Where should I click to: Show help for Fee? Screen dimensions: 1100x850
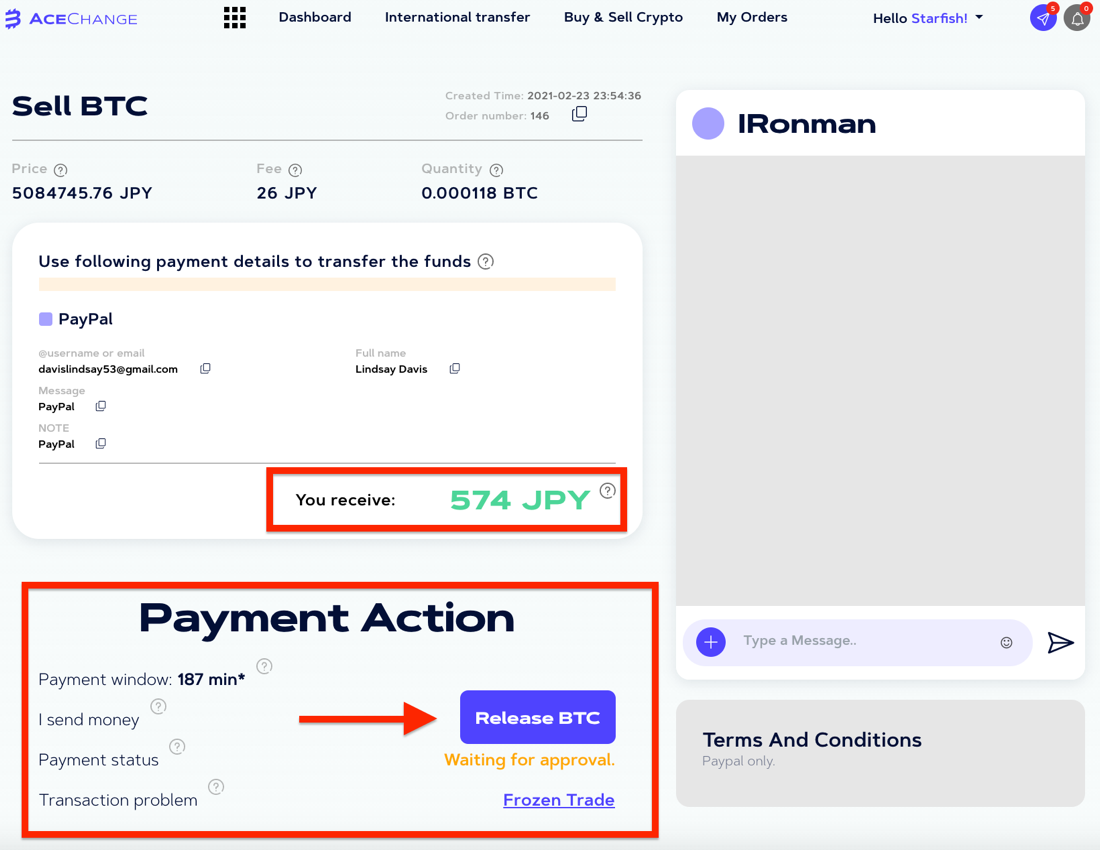pyautogui.click(x=295, y=170)
